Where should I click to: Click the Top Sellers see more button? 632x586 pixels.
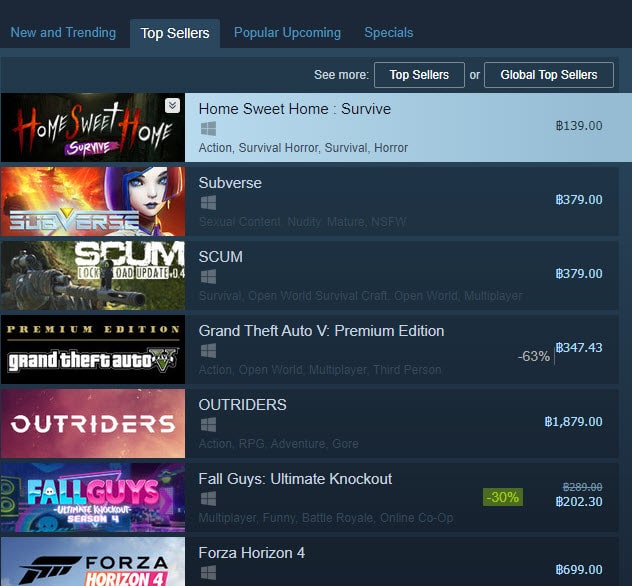[x=419, y=75]
